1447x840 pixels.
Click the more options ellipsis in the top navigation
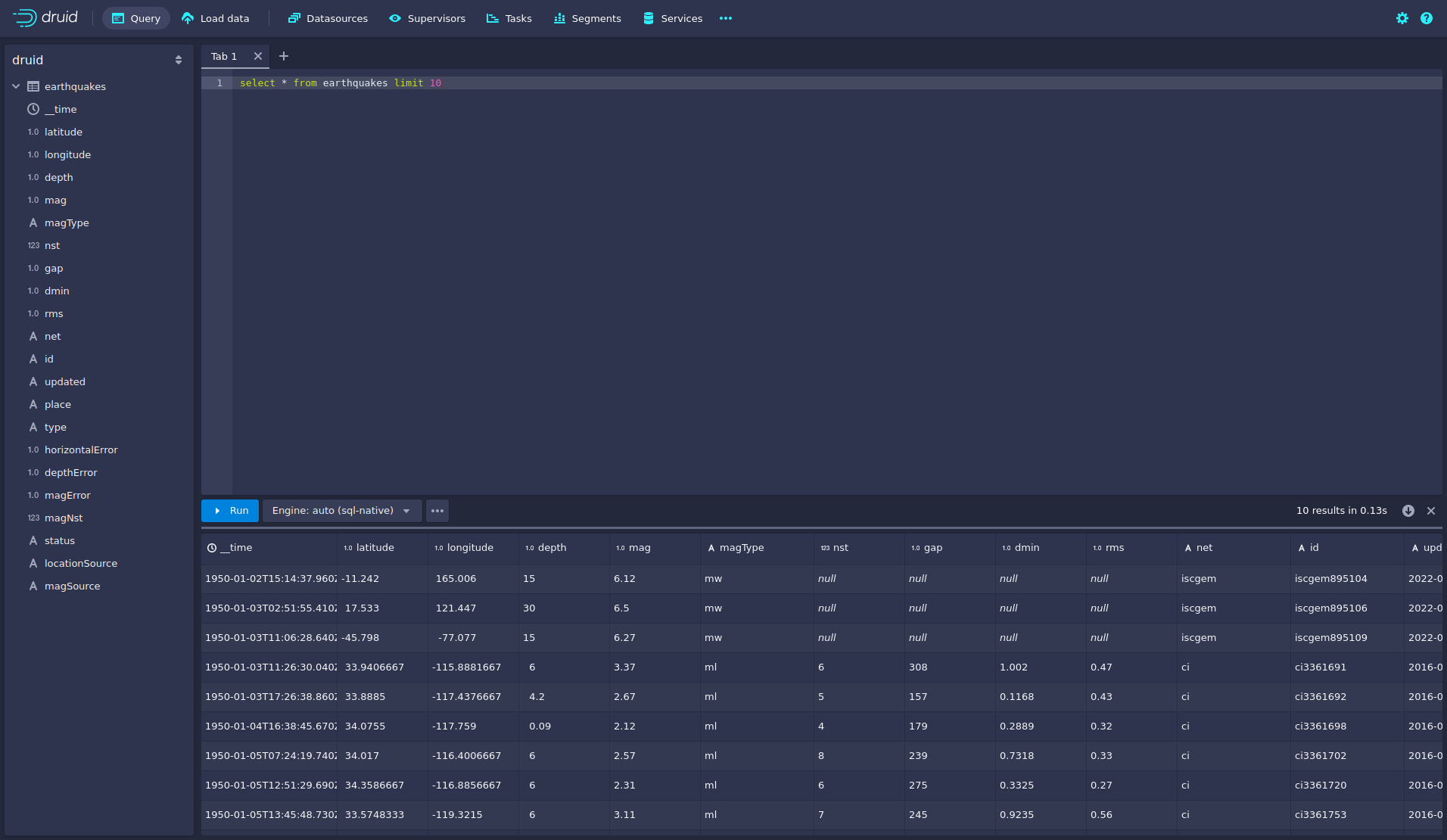click(x=725, y=18)
